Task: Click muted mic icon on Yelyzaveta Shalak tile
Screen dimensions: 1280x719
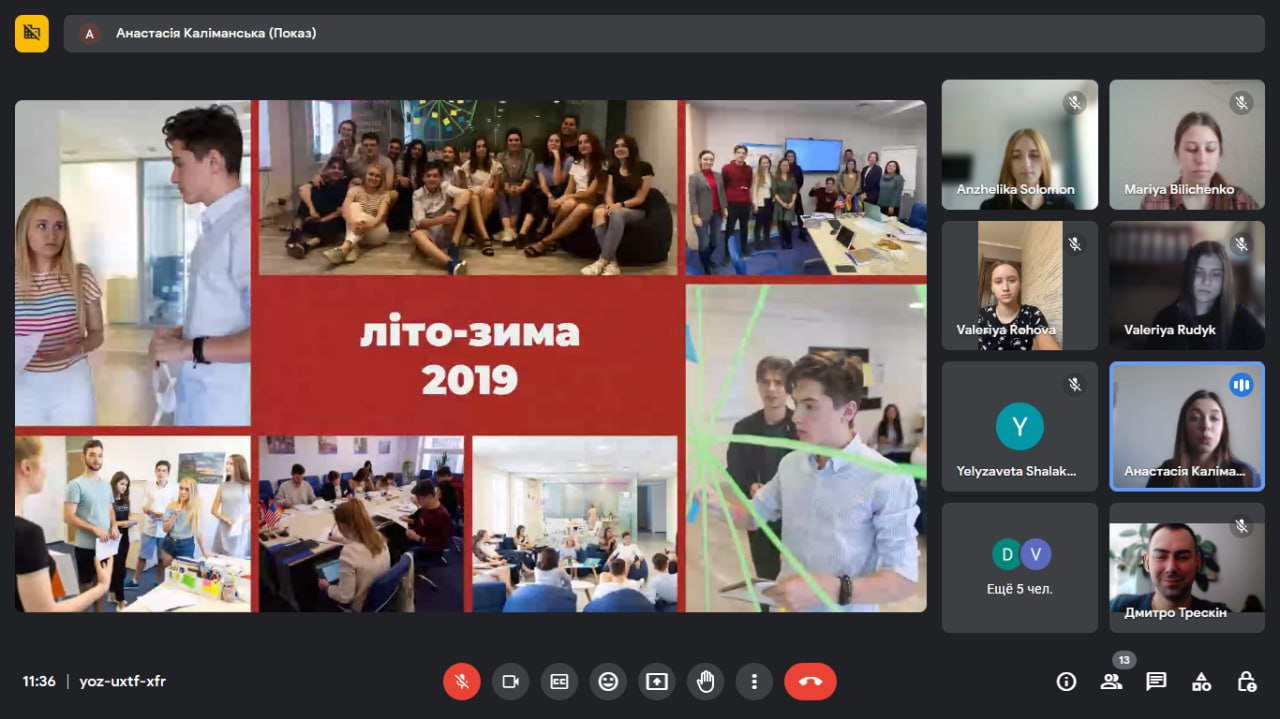Action: coord(1075,384)
